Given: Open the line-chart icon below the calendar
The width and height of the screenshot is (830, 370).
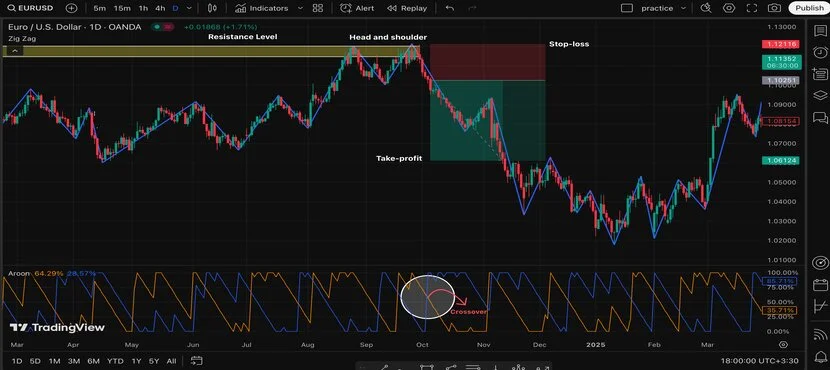Looking at the screenshot, I should (820, 306).
